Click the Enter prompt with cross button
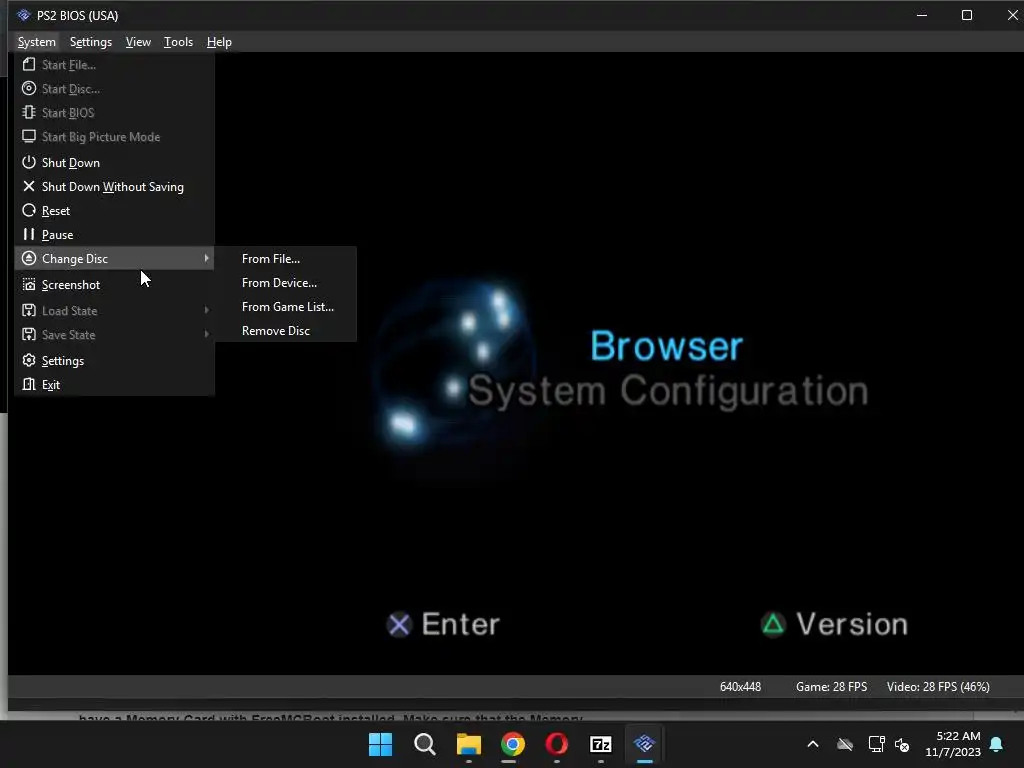Viewport: 1024px width, 768px height. click(x=443, y=624)
